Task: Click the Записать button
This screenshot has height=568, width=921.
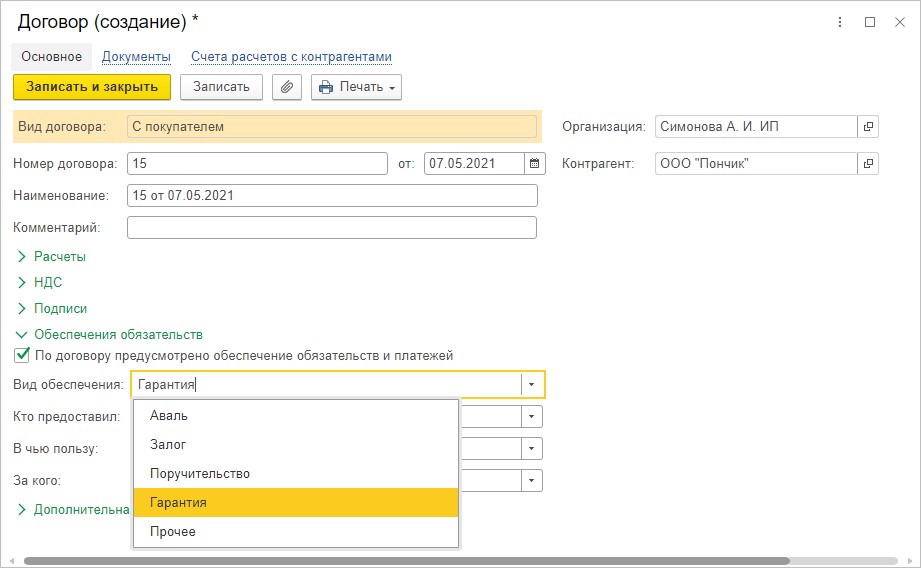Action: (221, 87)
